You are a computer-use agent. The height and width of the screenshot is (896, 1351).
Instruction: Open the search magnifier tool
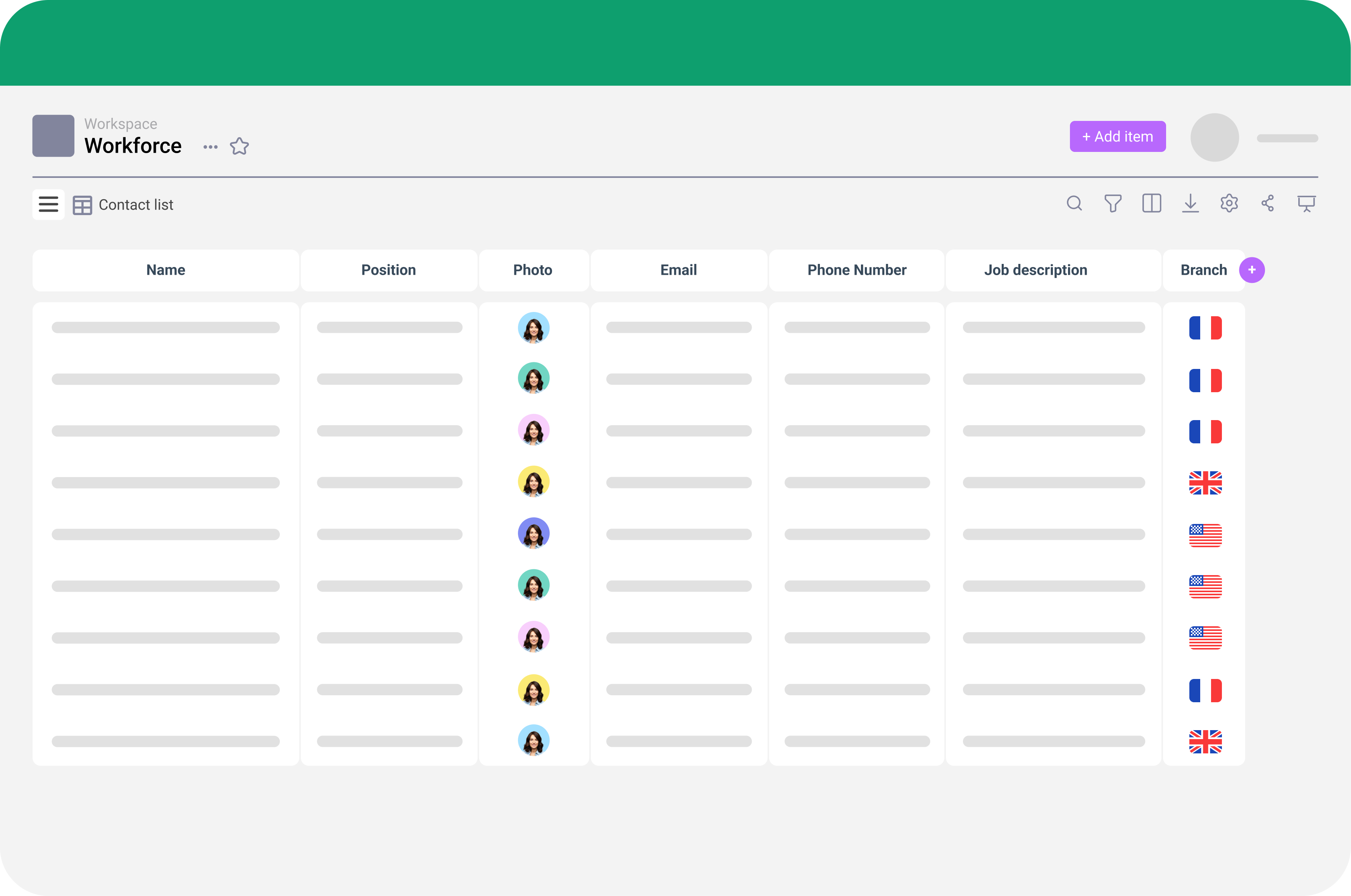[x=1074, y=203]
